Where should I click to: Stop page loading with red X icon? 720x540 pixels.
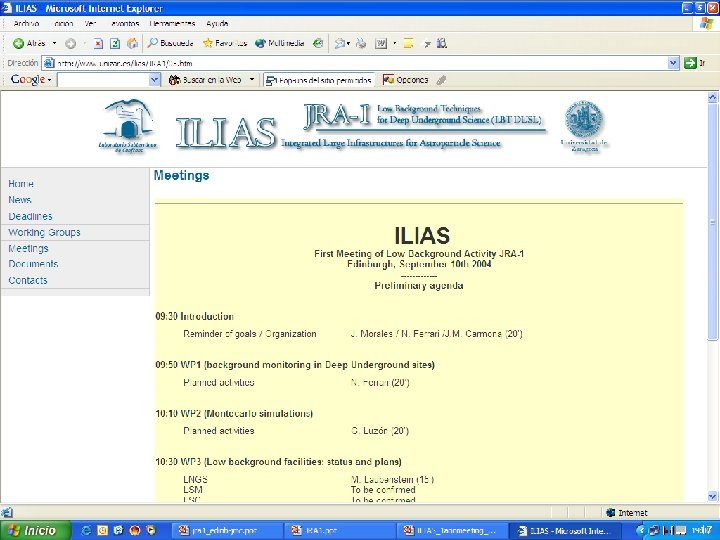pos(98,44)
